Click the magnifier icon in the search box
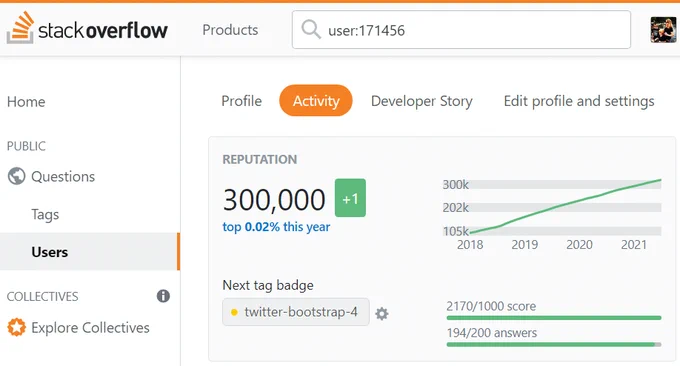The image size is (680, 366). coord(311,29)
